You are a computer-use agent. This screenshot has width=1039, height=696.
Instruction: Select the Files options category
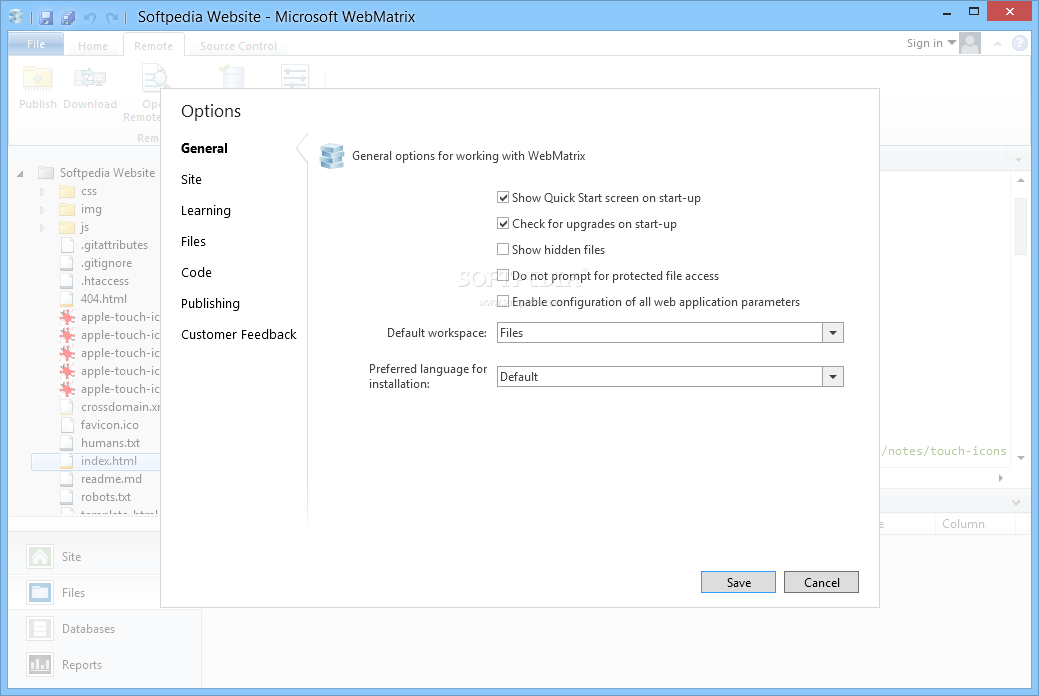pos(193,241)
